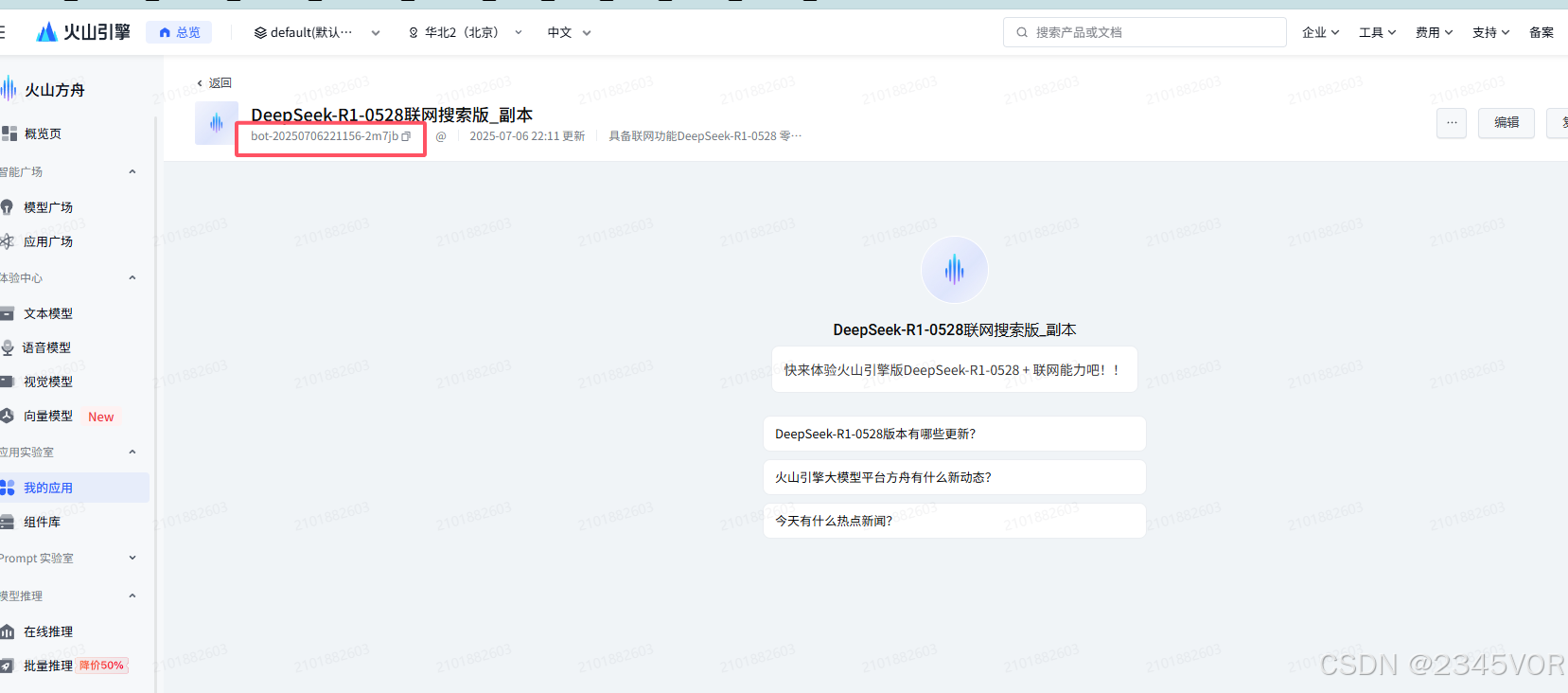Copy the bot ID with copy icon

click(406, 136)
